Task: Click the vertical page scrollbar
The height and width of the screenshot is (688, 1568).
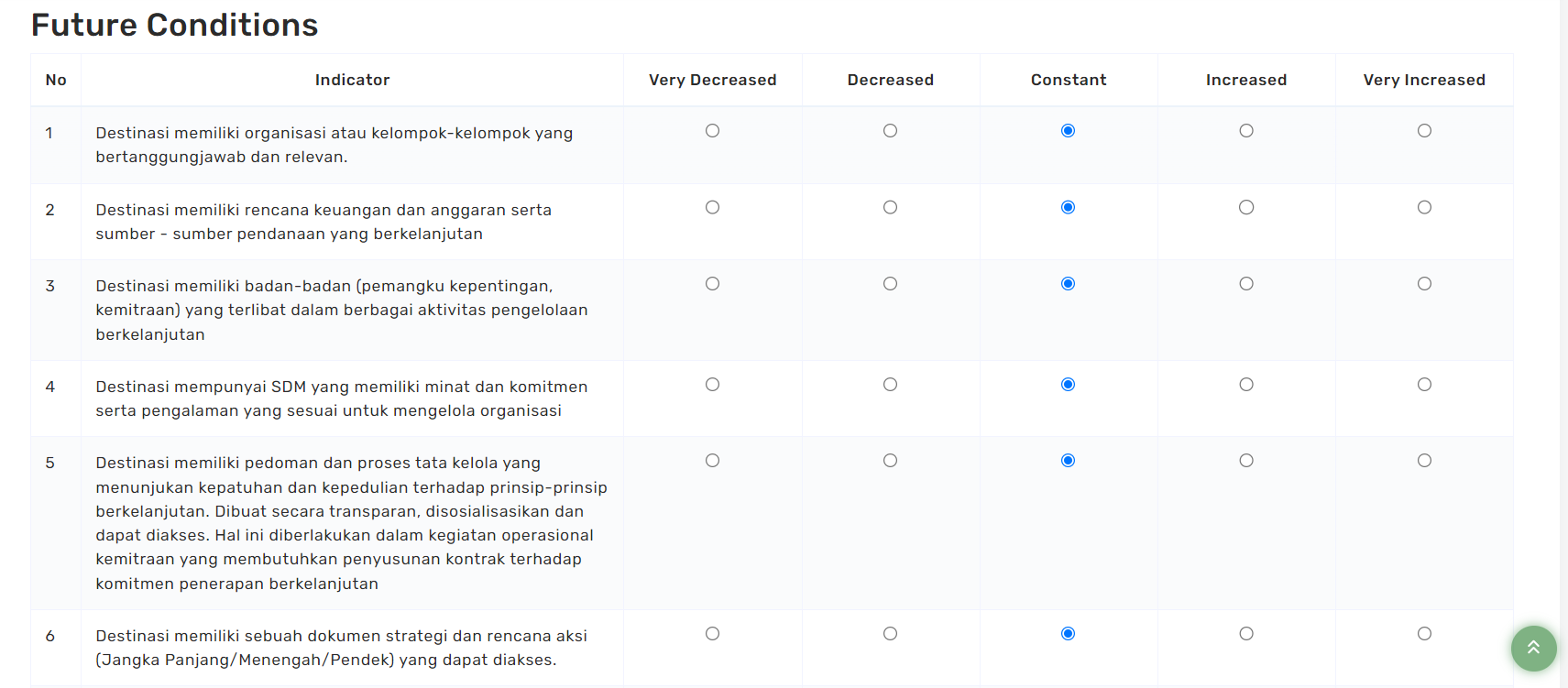Action: [x=1563, y=344]
